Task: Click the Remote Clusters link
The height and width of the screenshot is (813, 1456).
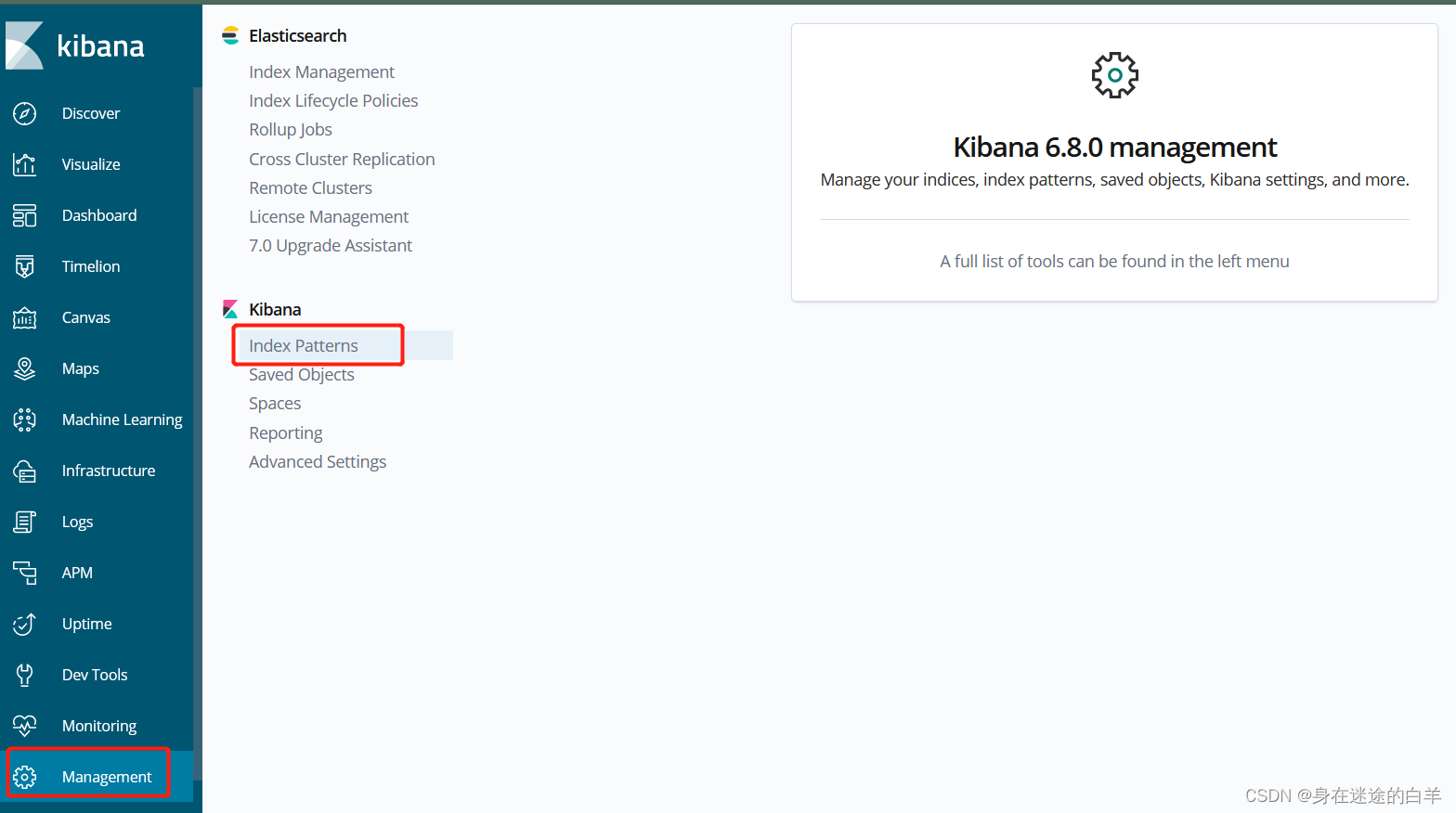Action: point(310,187)
